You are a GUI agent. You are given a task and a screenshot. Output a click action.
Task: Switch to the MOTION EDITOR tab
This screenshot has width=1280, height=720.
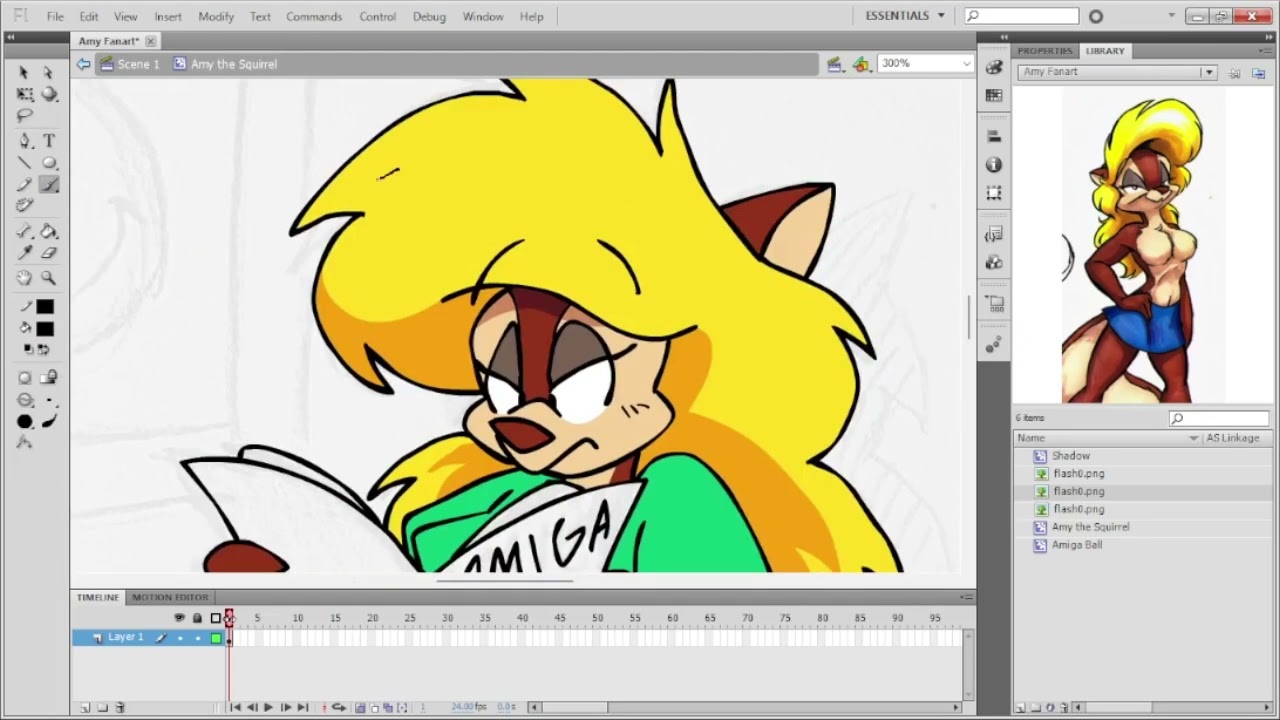[170, 597]
